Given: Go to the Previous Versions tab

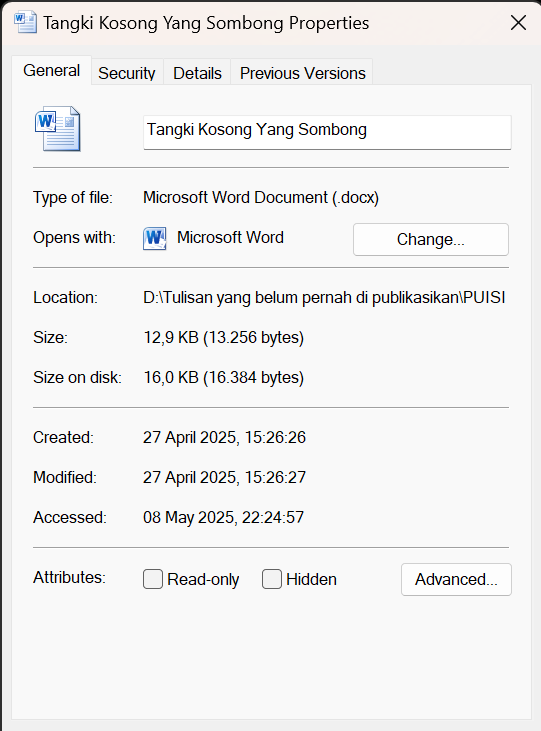Looking at the screenshot, I should (303, 73).
